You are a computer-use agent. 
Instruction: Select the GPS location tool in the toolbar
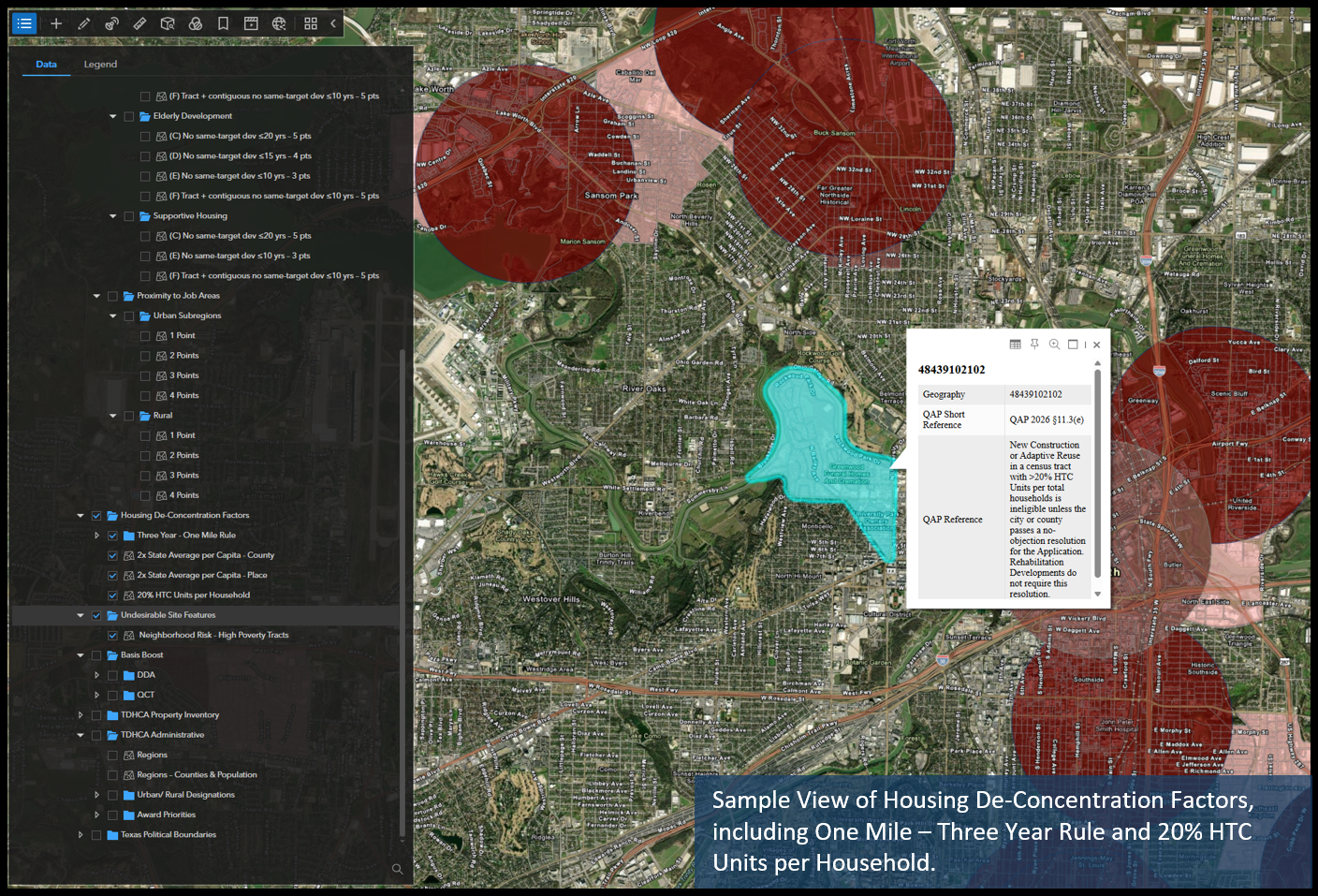coord(111,23)
